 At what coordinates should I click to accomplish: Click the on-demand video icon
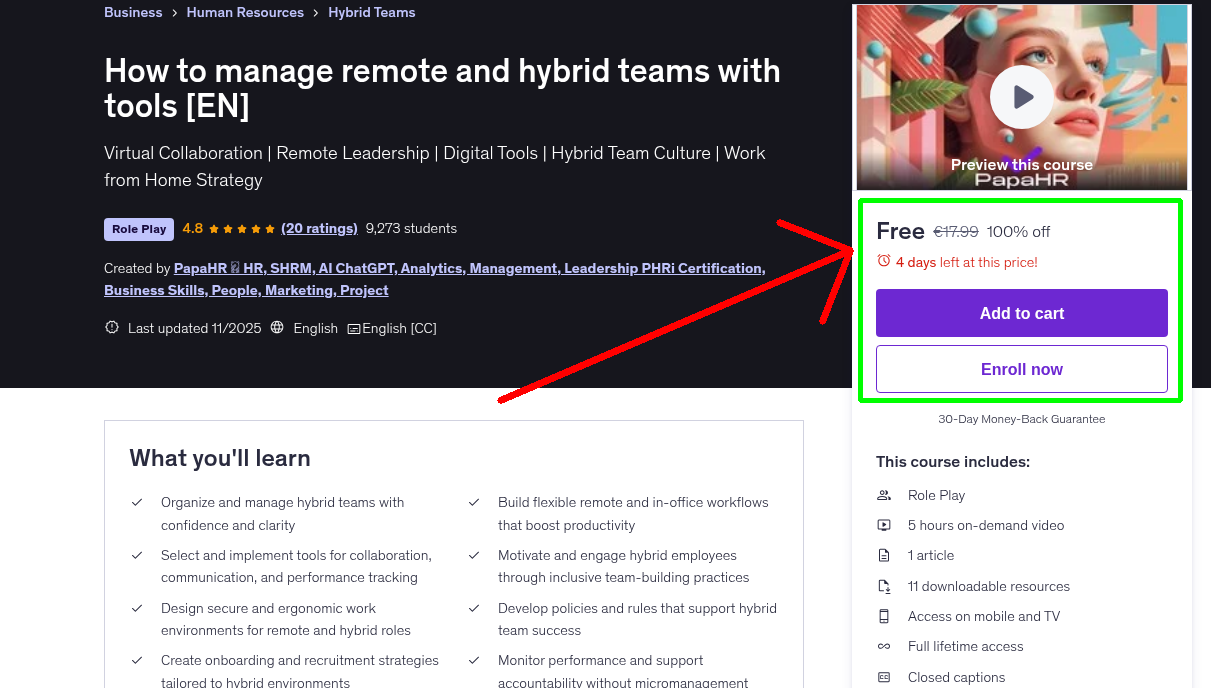pos(883,525)
